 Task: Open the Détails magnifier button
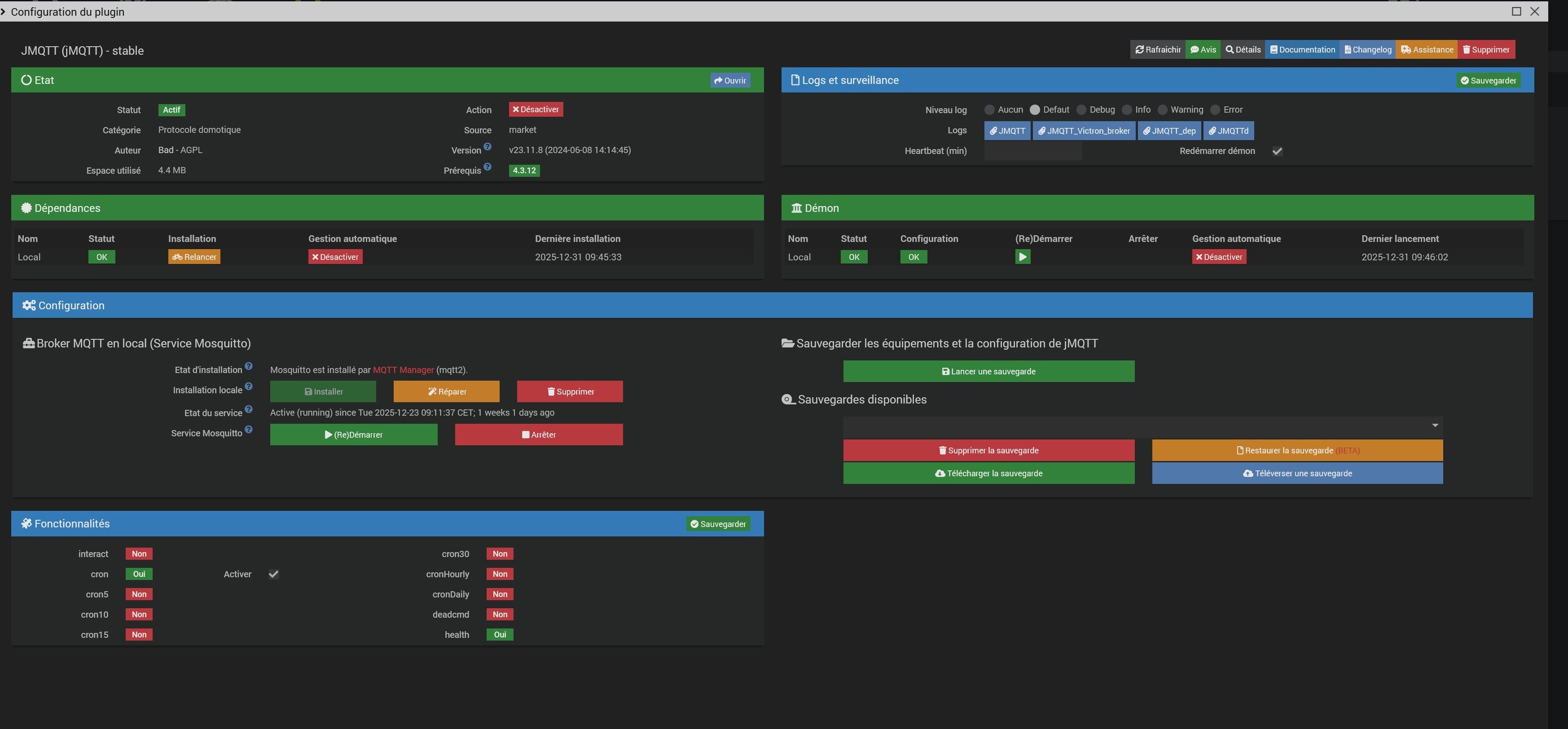pyautogui.click(x=1243, y=50)
